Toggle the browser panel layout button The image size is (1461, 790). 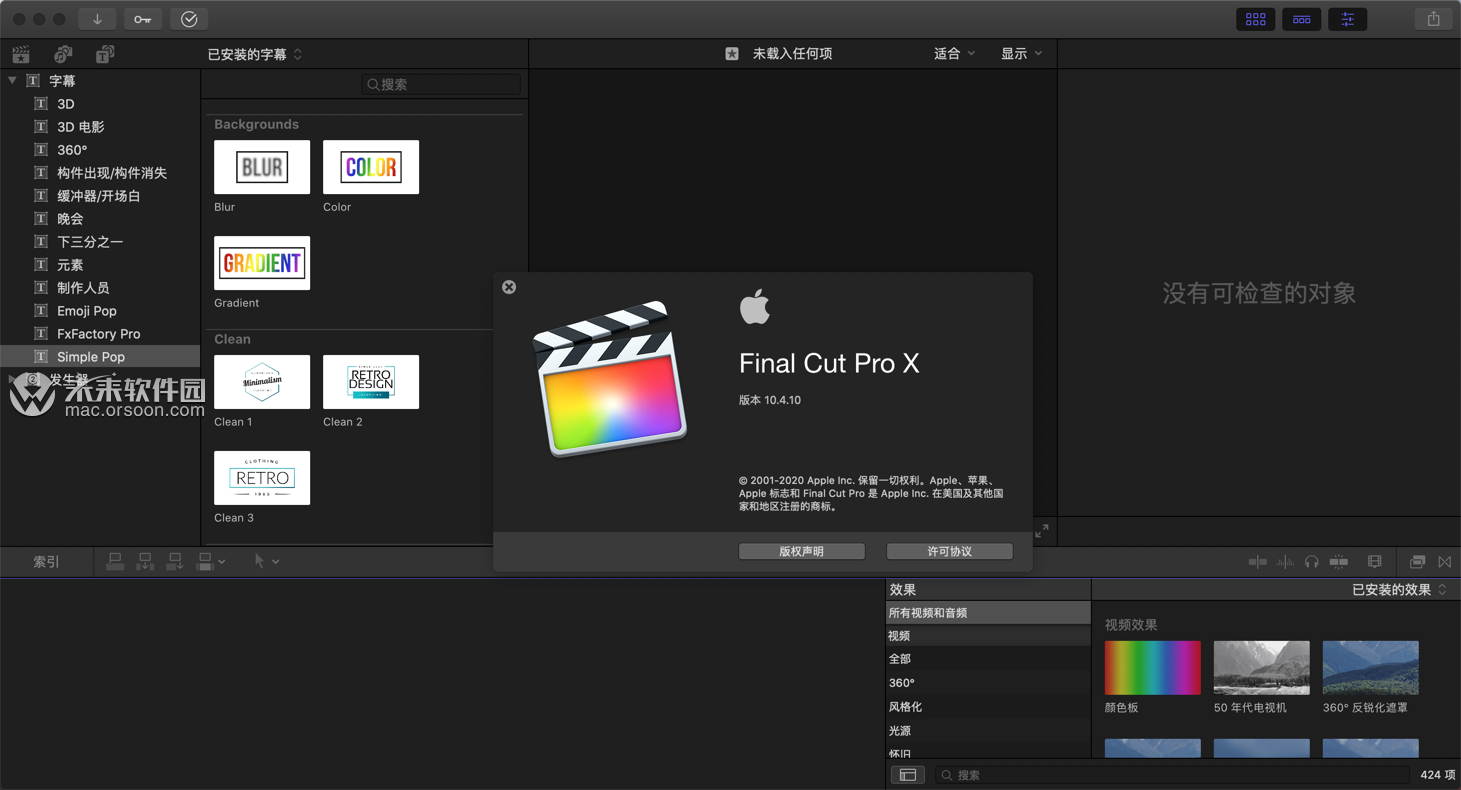click(x=1256, y=19)
